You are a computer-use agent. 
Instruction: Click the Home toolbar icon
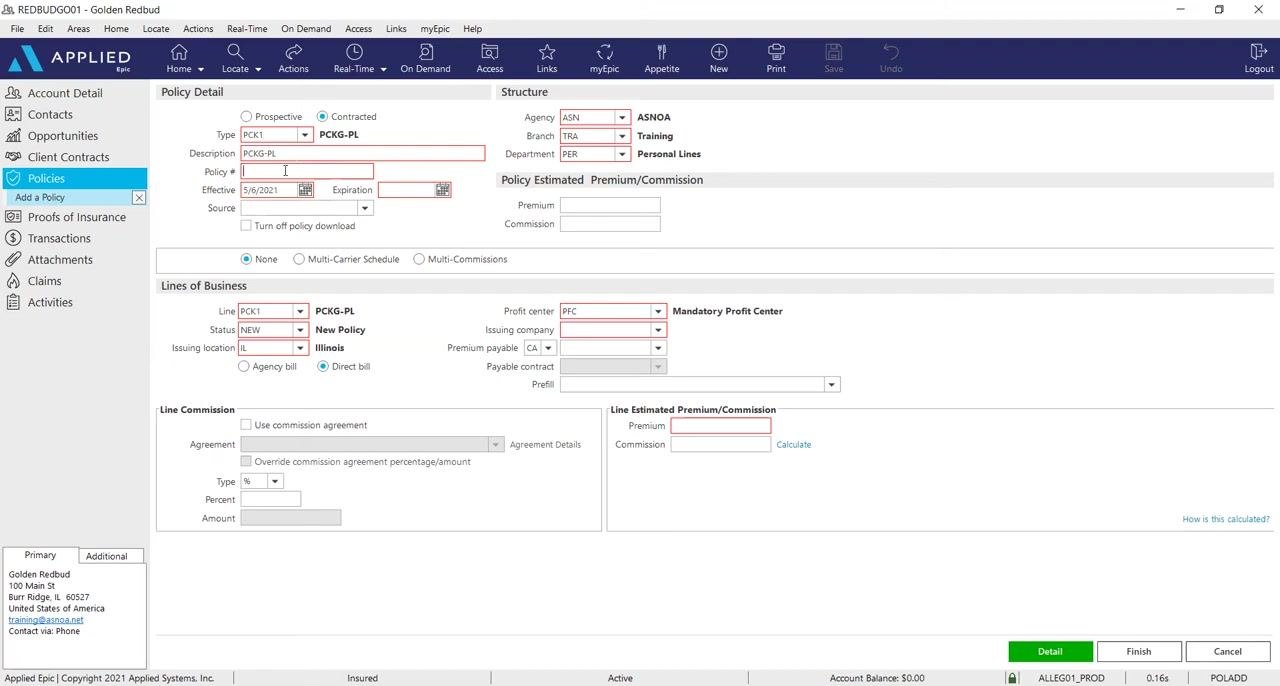179,52
